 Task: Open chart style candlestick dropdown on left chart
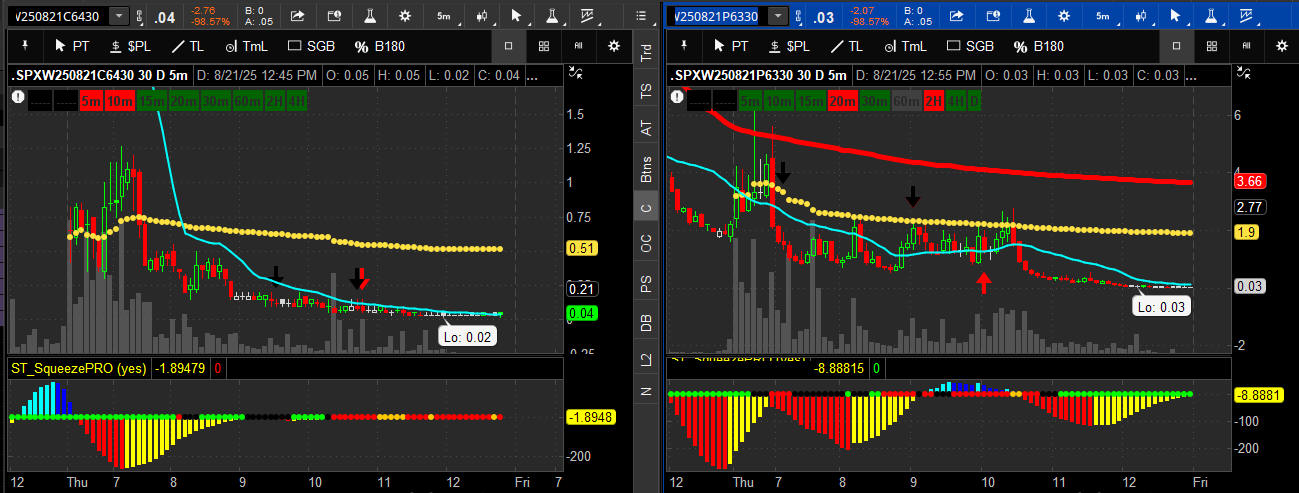483,15
